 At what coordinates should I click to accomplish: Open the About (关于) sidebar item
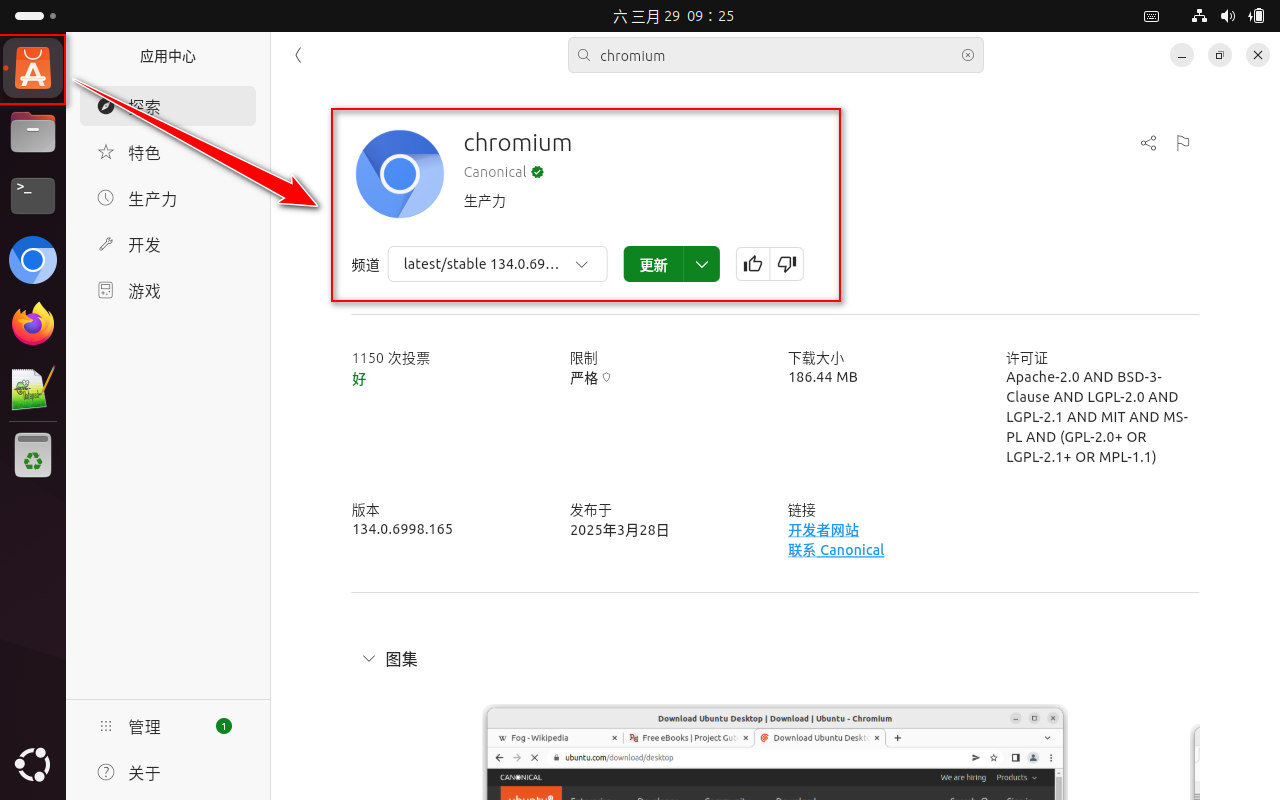(168, 772)
